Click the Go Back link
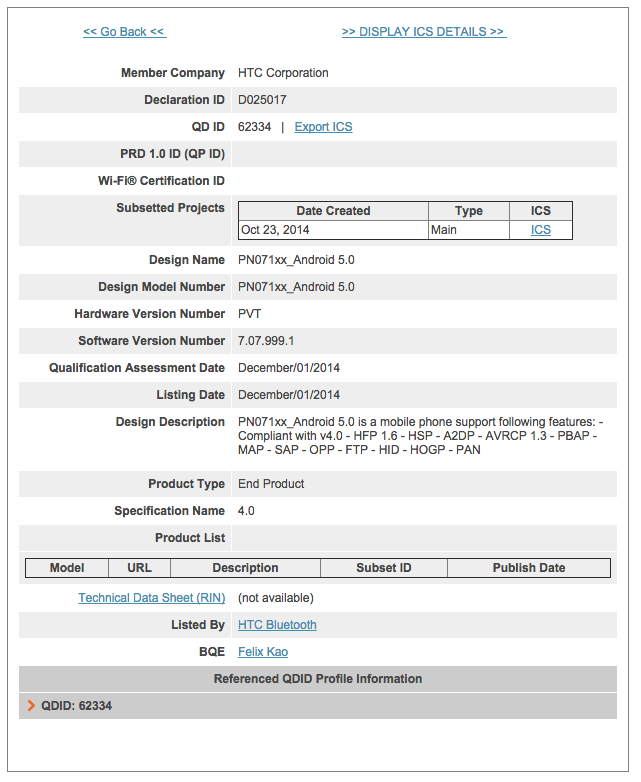 pos(124,32)
